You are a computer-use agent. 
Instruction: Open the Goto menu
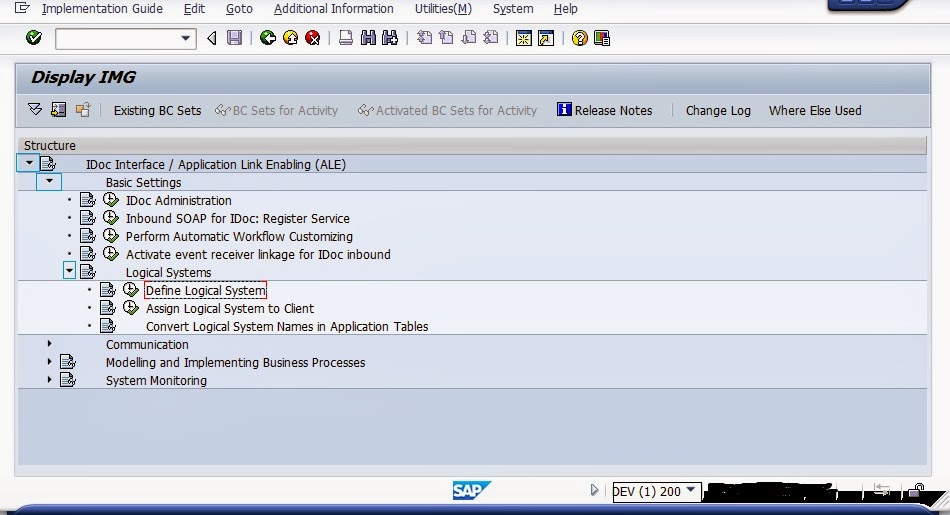pos(239,8)
